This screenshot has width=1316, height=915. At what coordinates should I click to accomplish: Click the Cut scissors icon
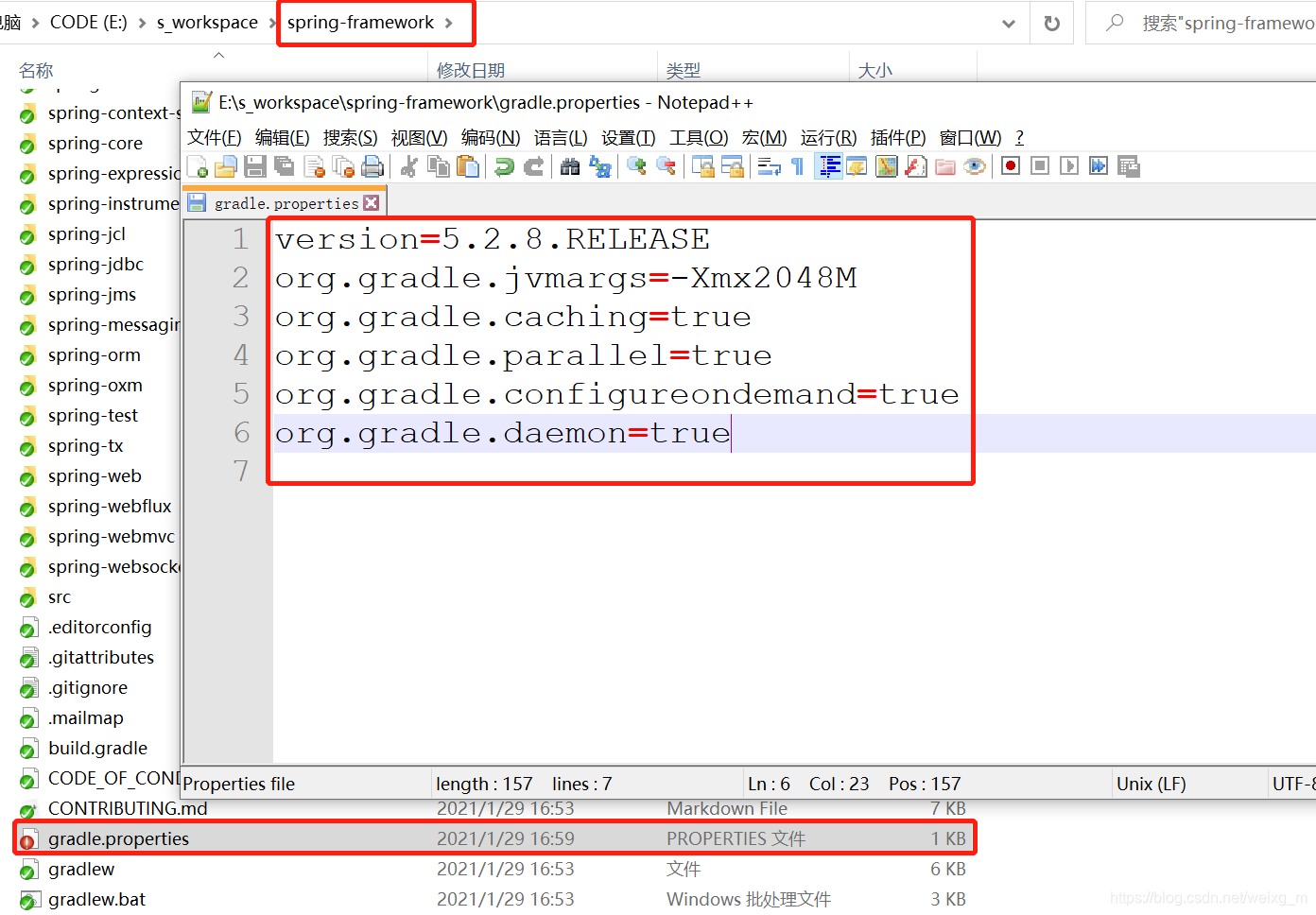tap(408, 166)
